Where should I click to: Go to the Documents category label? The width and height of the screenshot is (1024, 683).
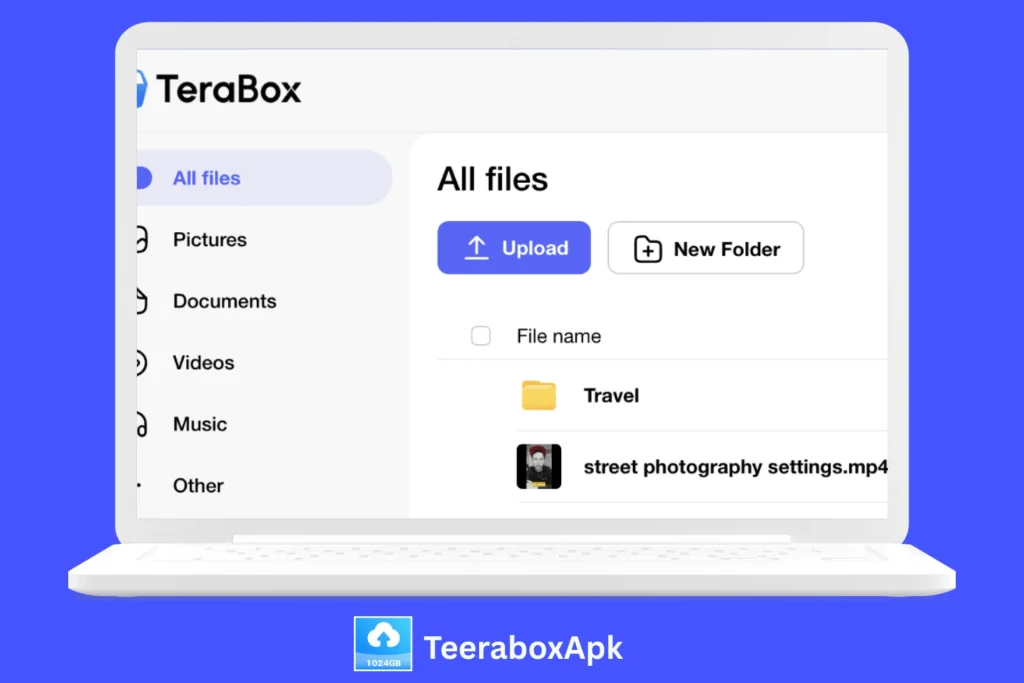coord(224,301)
